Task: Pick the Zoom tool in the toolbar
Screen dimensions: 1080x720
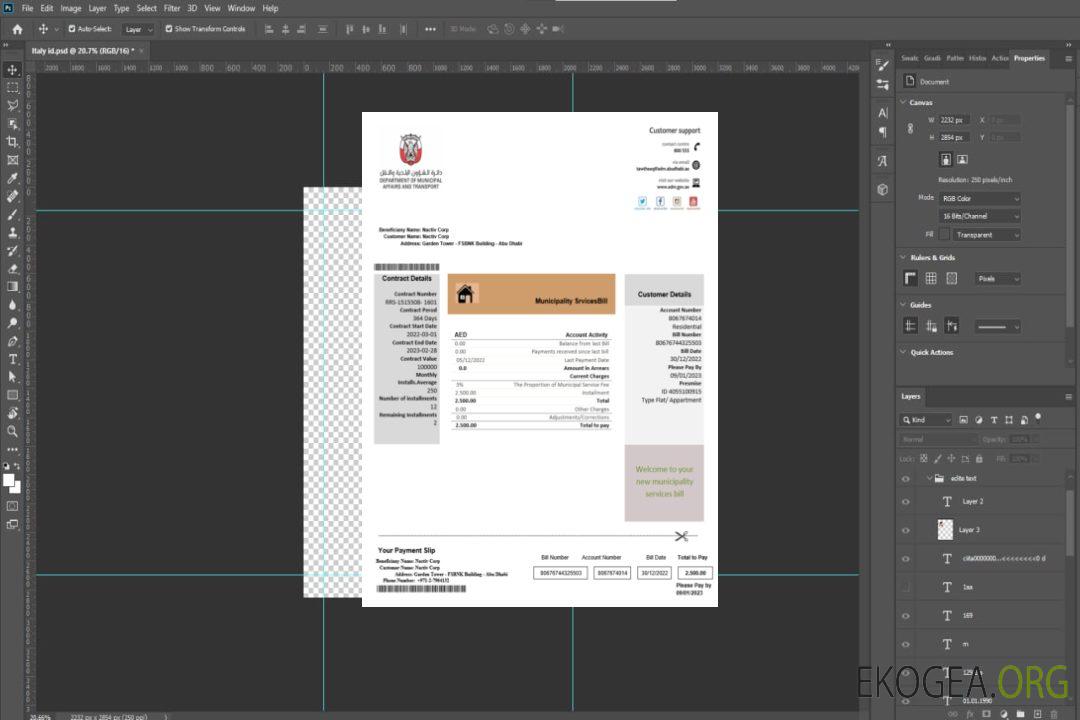Action: 13,431
